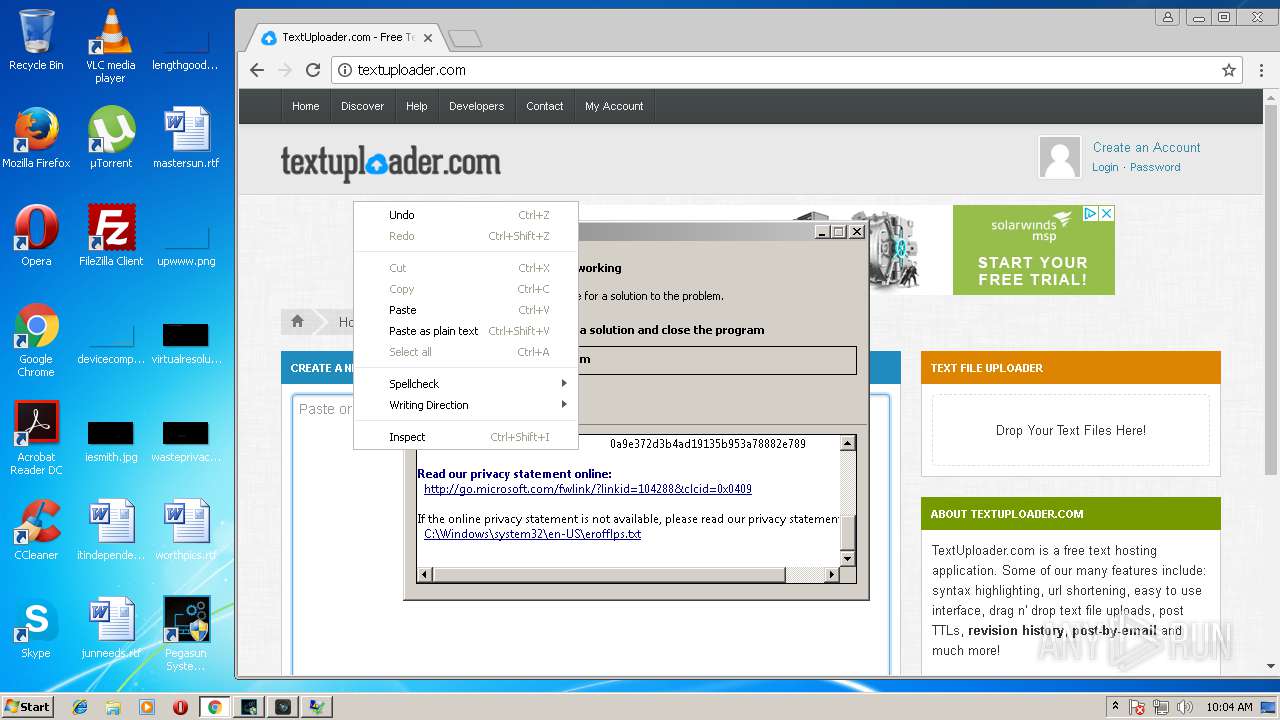Screen dimensions: 1280x720
Task: Open mastersun.rtf document on desktop
Action: click(186, 138)
